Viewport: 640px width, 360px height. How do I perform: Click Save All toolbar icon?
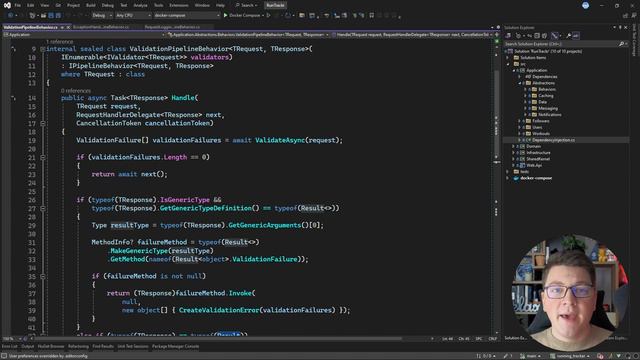click(x=58, y=16)
